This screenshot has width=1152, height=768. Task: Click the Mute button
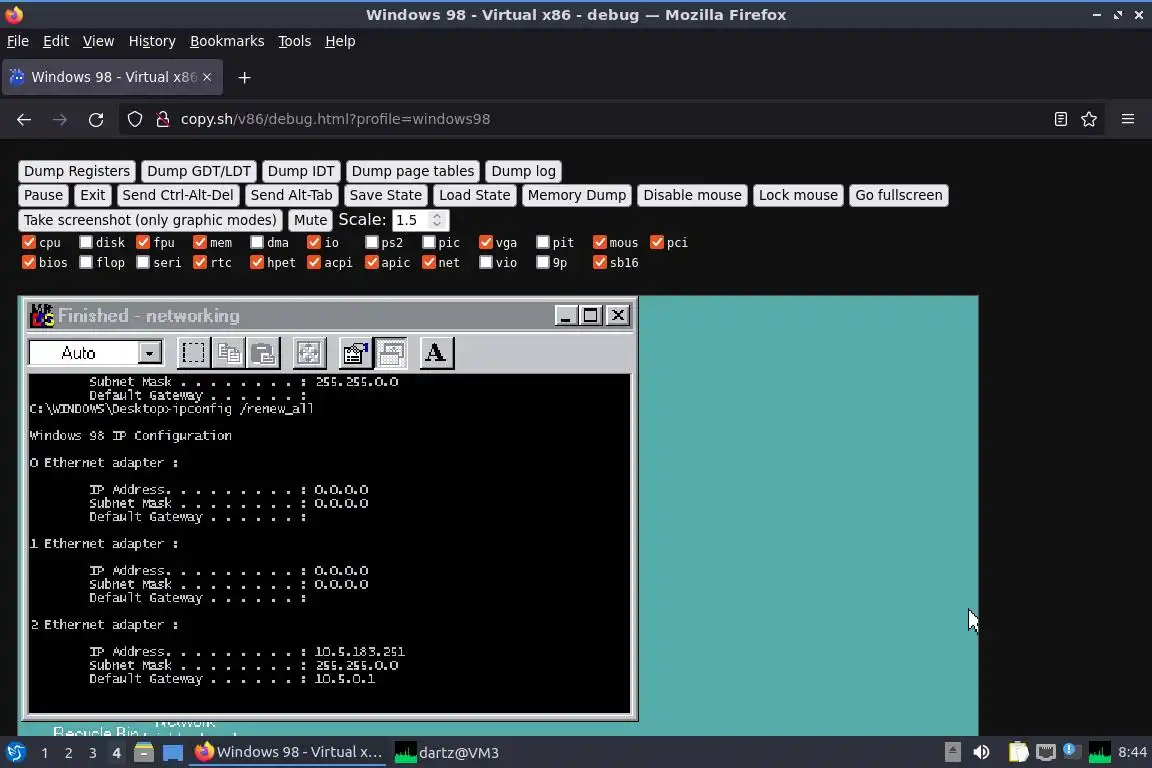(x=310, y=220)
